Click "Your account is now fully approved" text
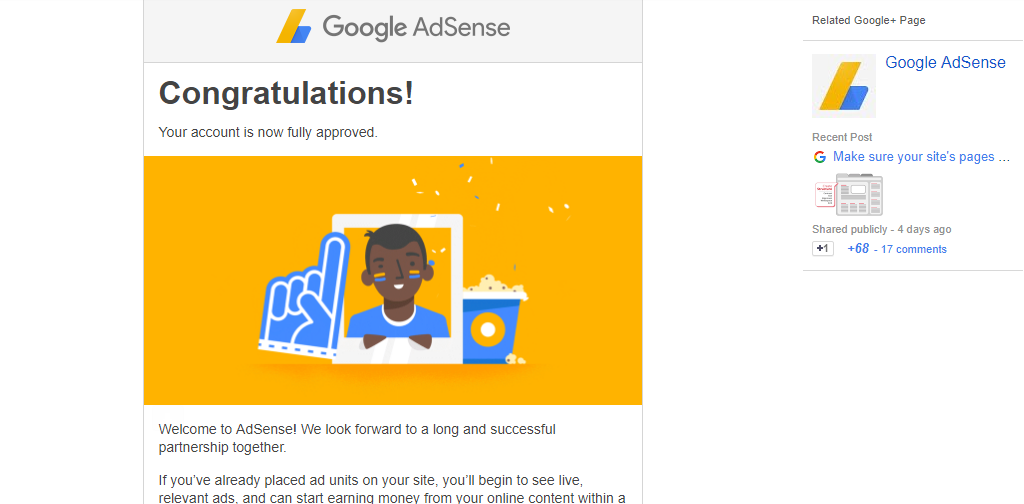This screenshot has width=1024, height=504. point(268,132)
